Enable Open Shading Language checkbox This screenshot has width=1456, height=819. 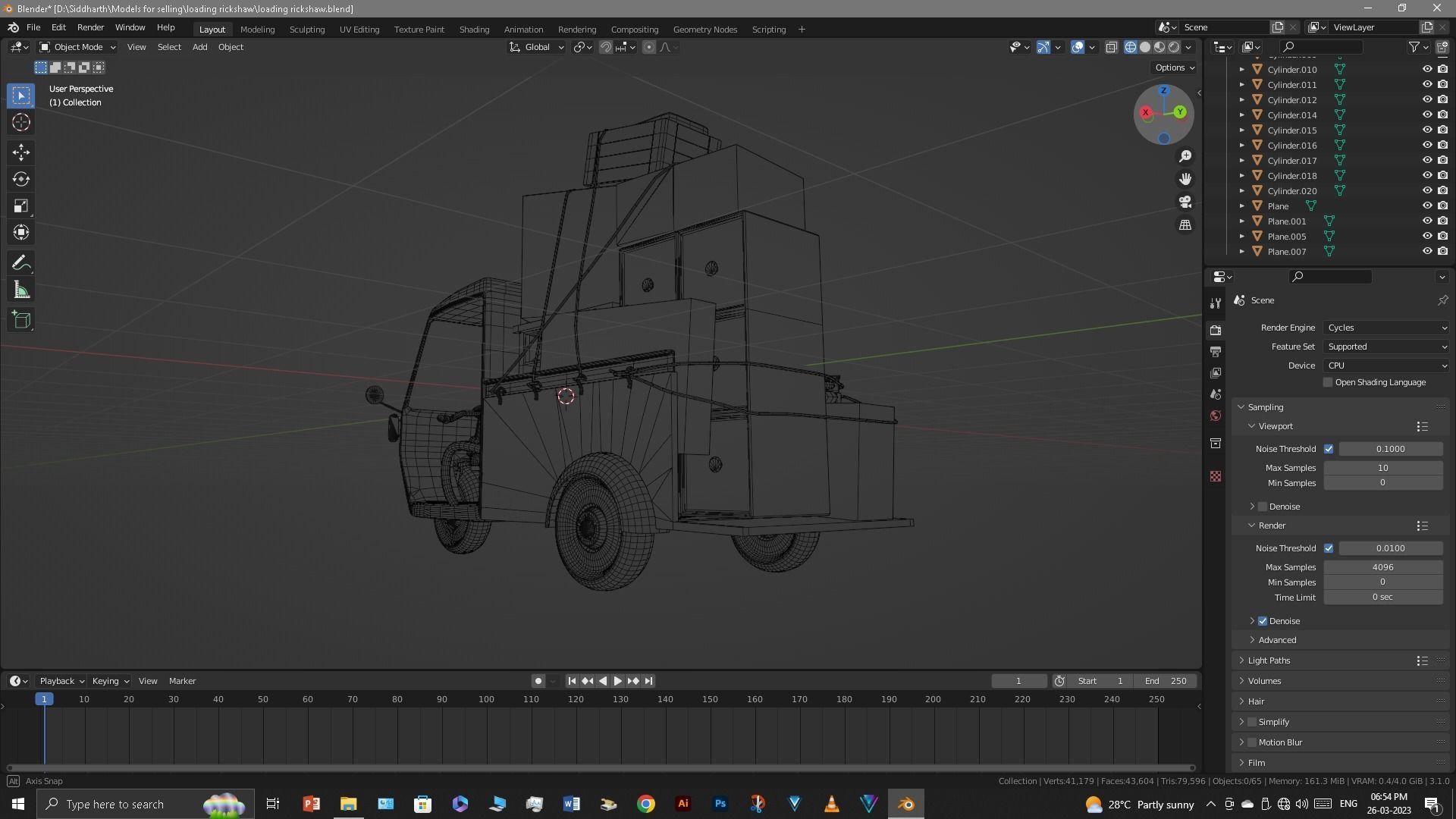point(1328,382)
